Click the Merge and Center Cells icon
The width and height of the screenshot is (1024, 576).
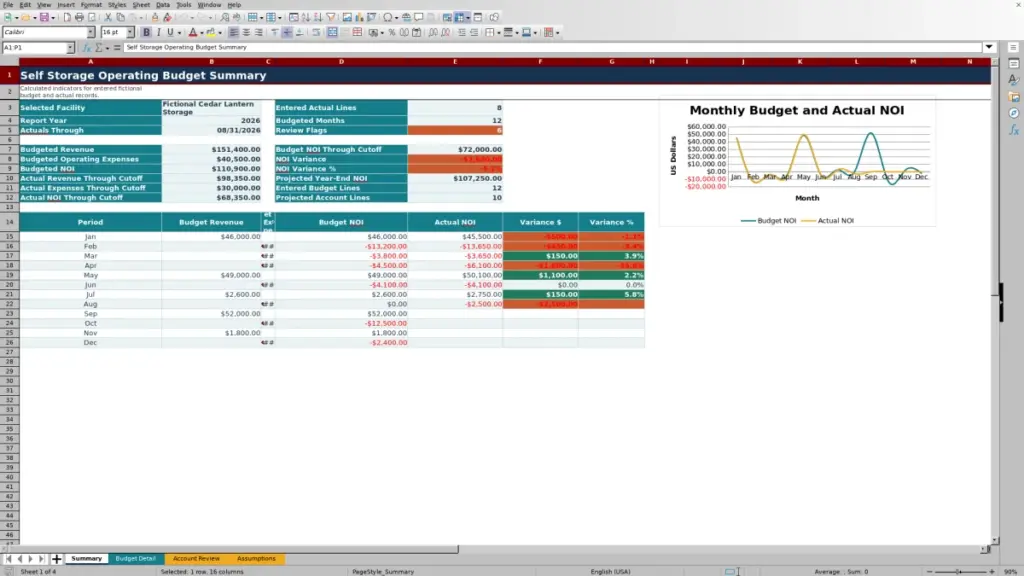[x=332, y=32]
